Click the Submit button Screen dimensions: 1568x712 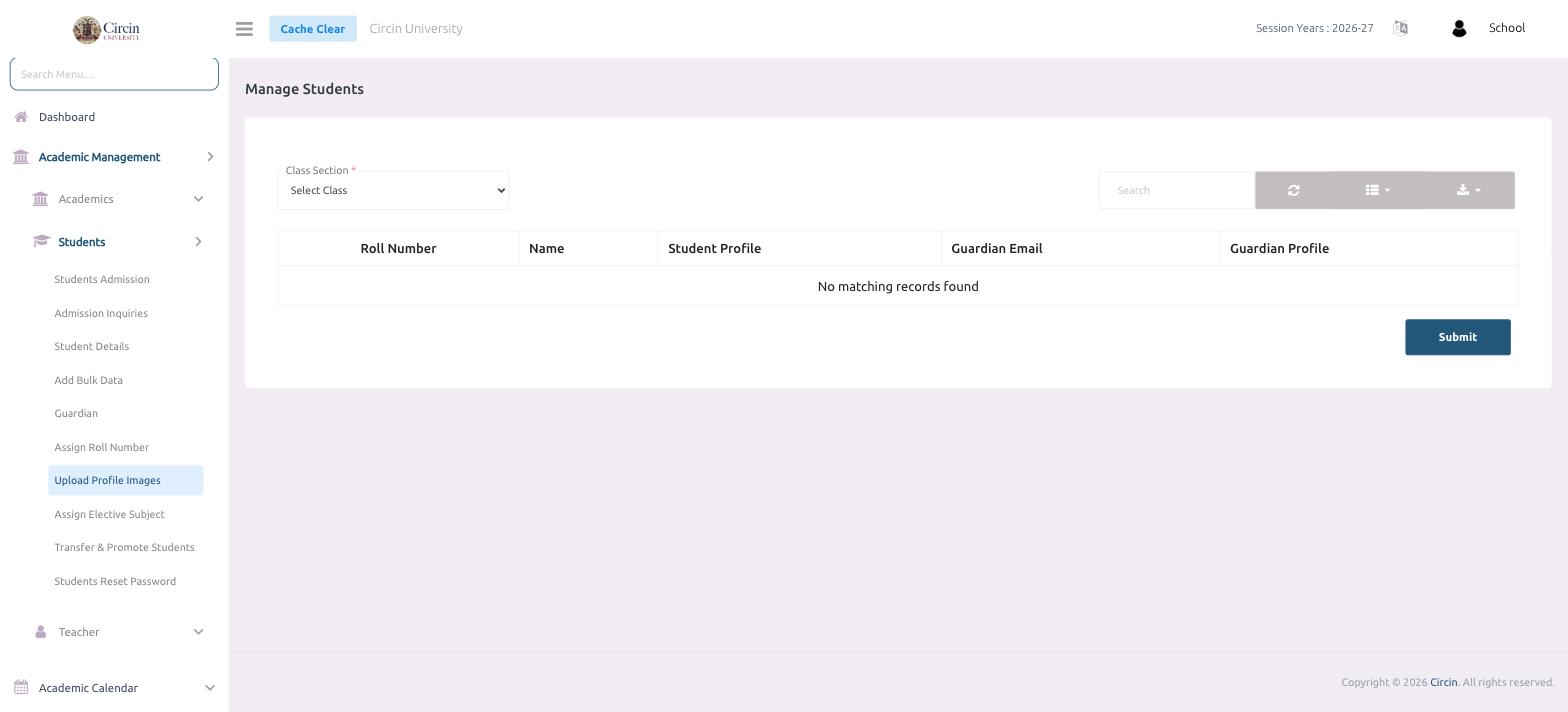click(1458, 337)
